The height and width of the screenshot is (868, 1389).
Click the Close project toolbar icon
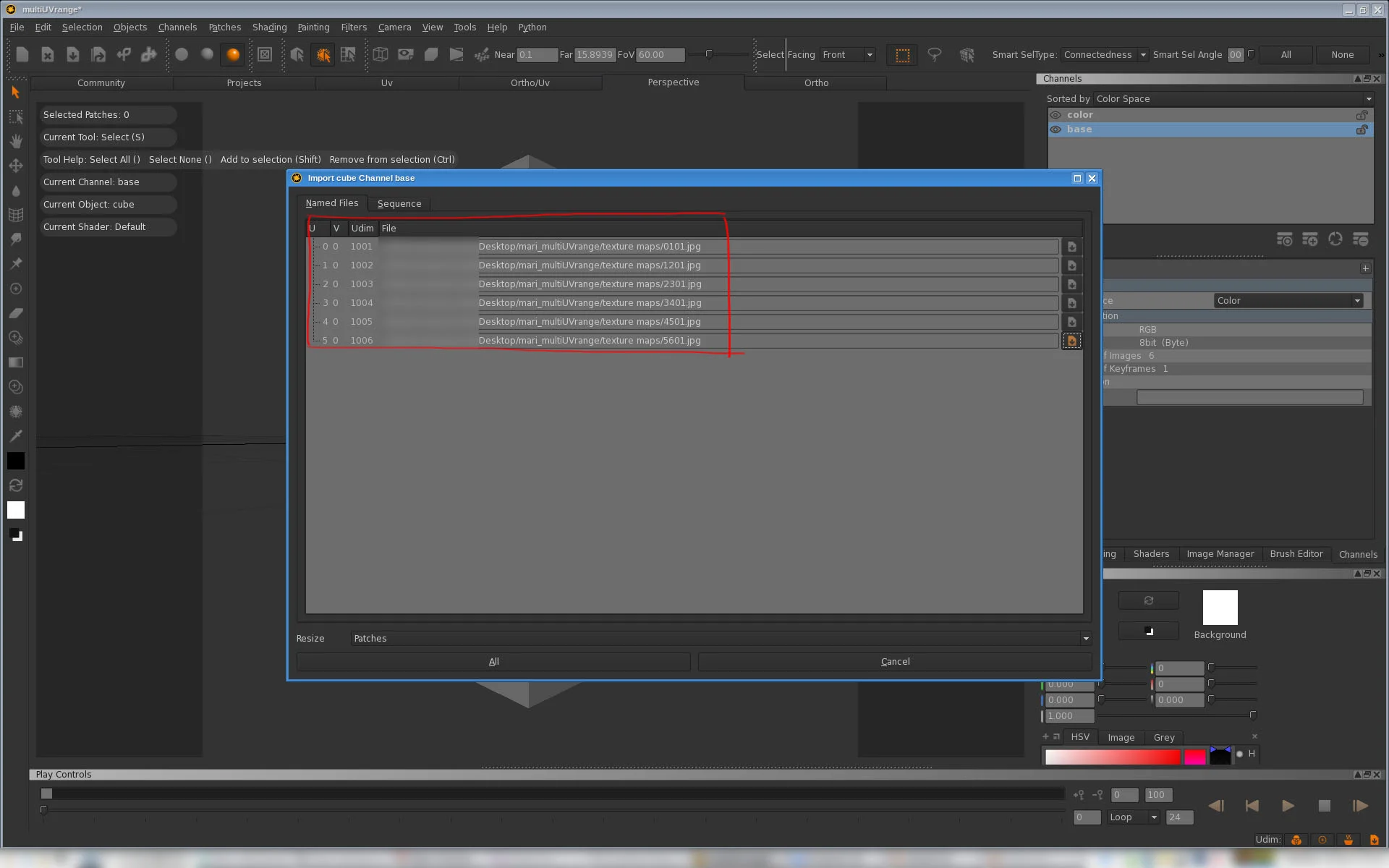point(48,54)
